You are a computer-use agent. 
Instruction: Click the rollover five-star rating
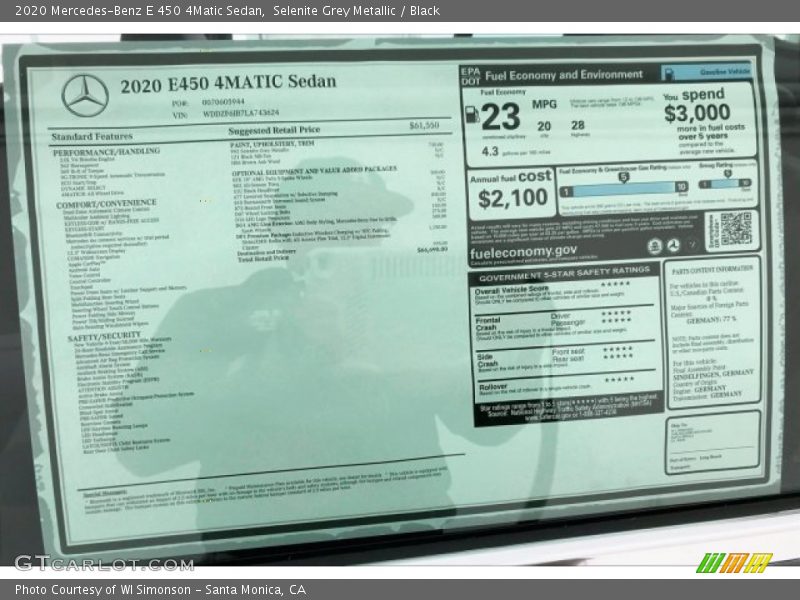[619, 380]
